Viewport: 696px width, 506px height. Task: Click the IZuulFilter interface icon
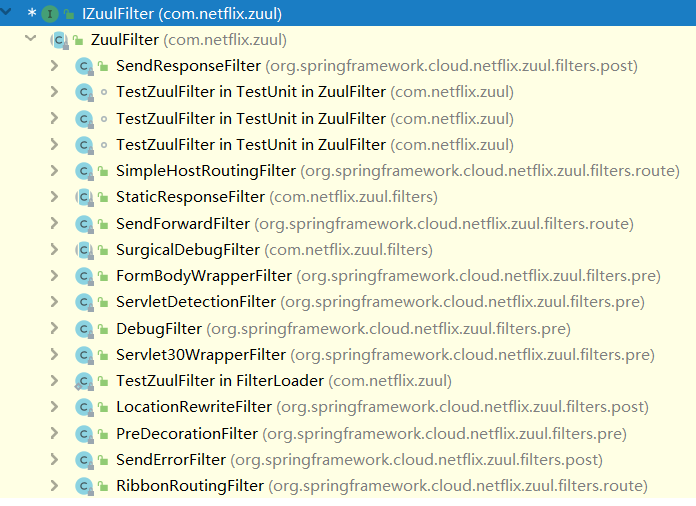50,14
